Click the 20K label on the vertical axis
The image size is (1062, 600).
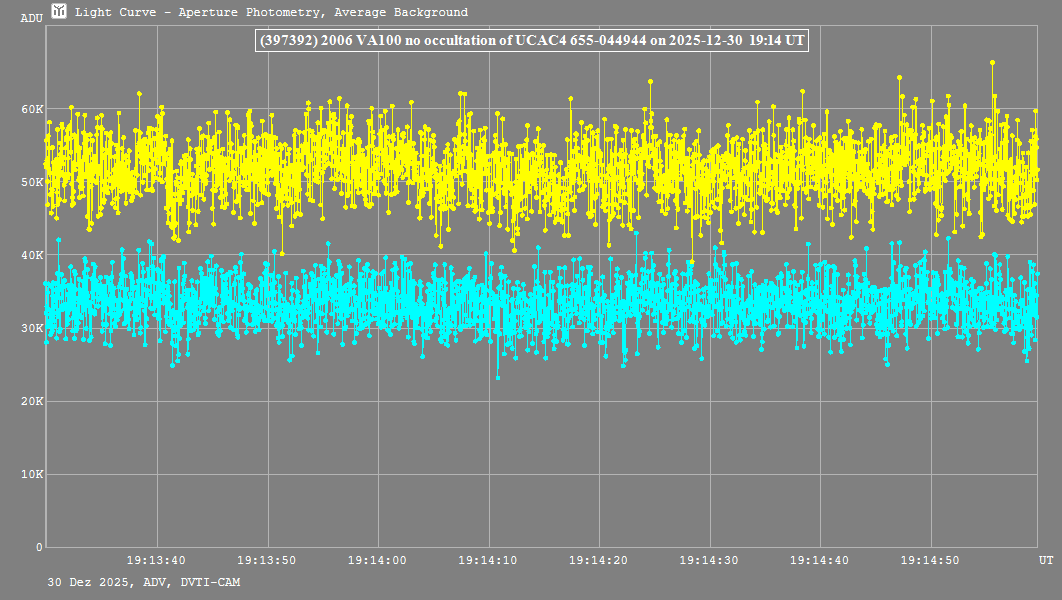tap(33, 401)
